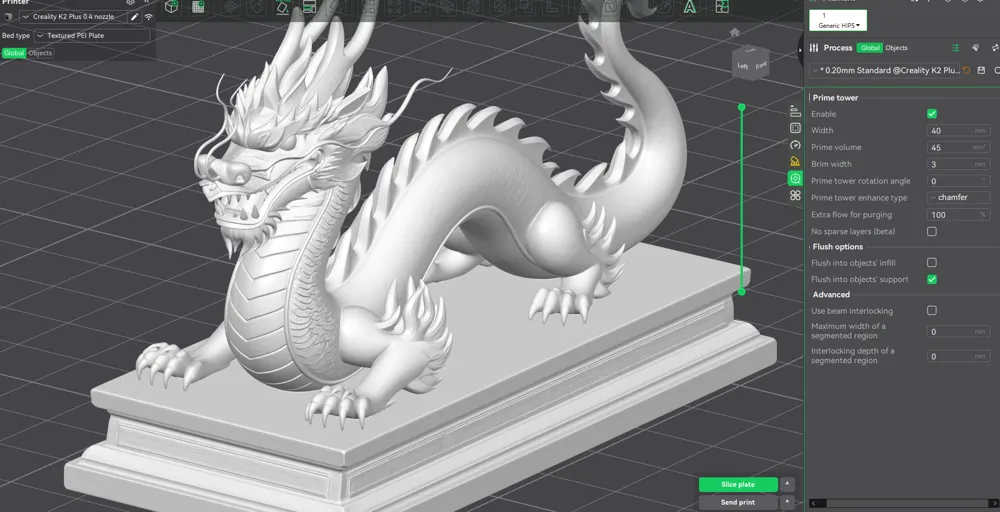Viewport: 1000px width, 512px height.
Task: Open the Assembly puzzle tool icon
Action: click(x=722, y=6)
